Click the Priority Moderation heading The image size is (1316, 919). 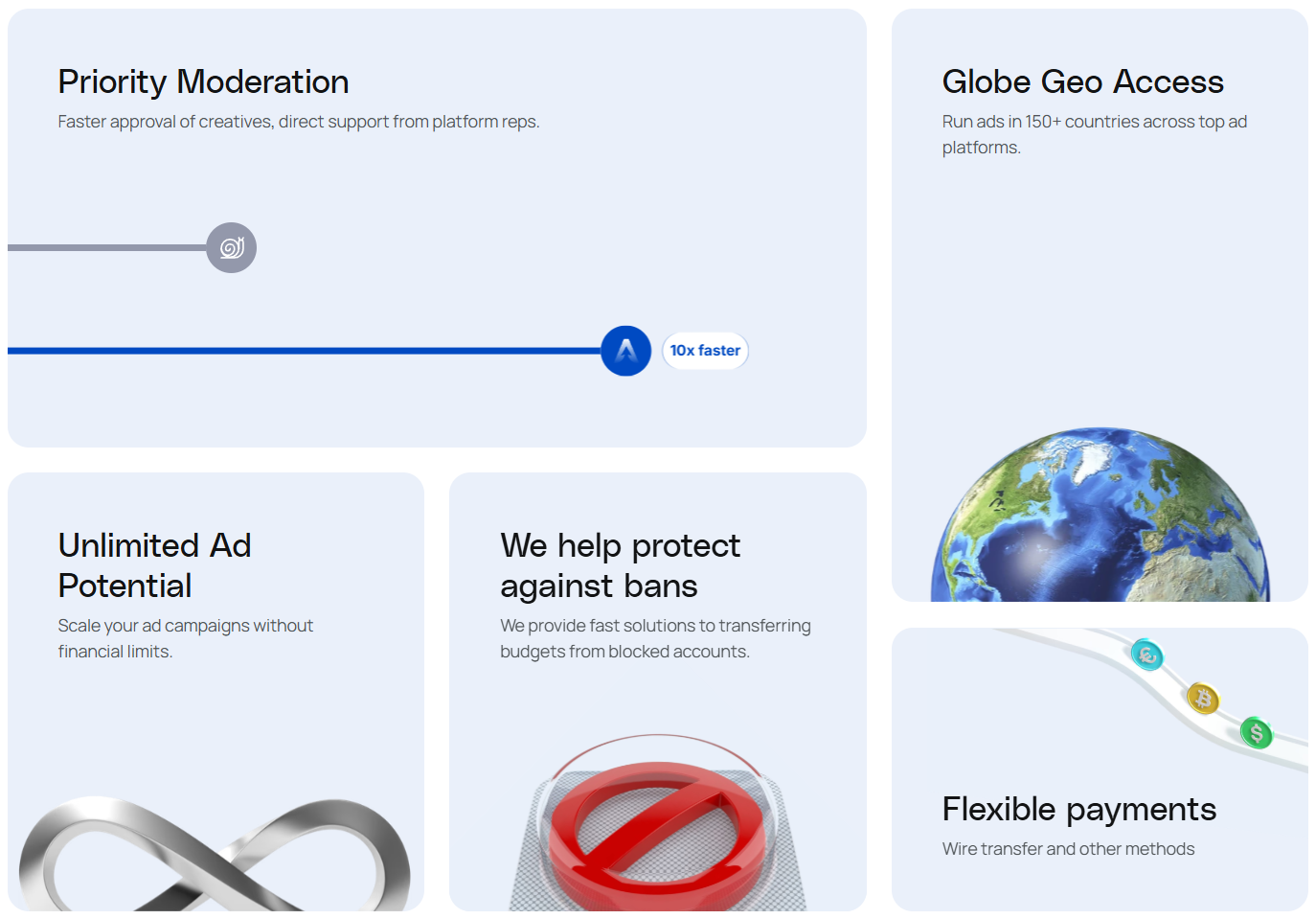[203, 82]
